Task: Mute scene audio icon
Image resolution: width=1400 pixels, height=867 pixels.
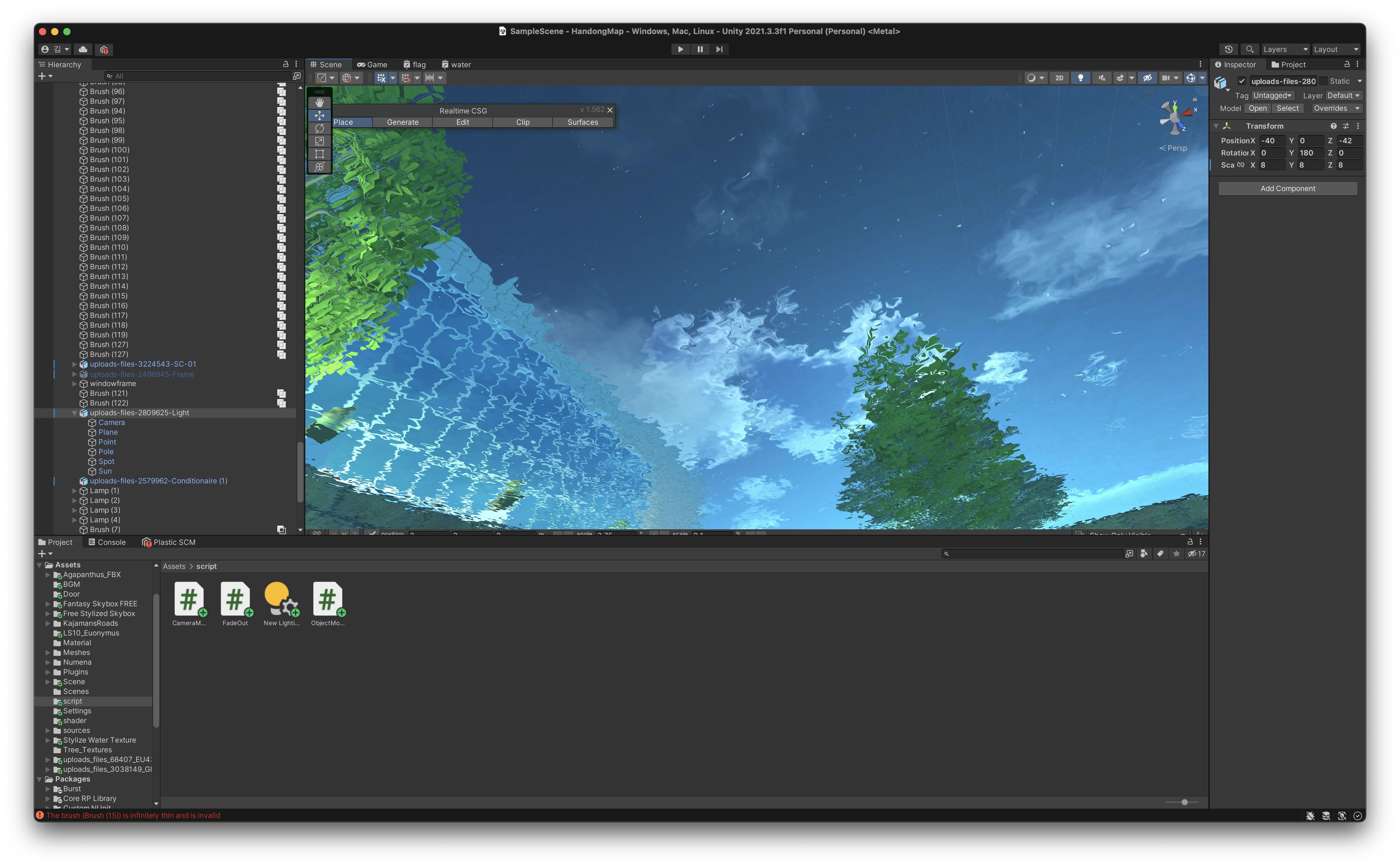Action: click(1101, 78)
